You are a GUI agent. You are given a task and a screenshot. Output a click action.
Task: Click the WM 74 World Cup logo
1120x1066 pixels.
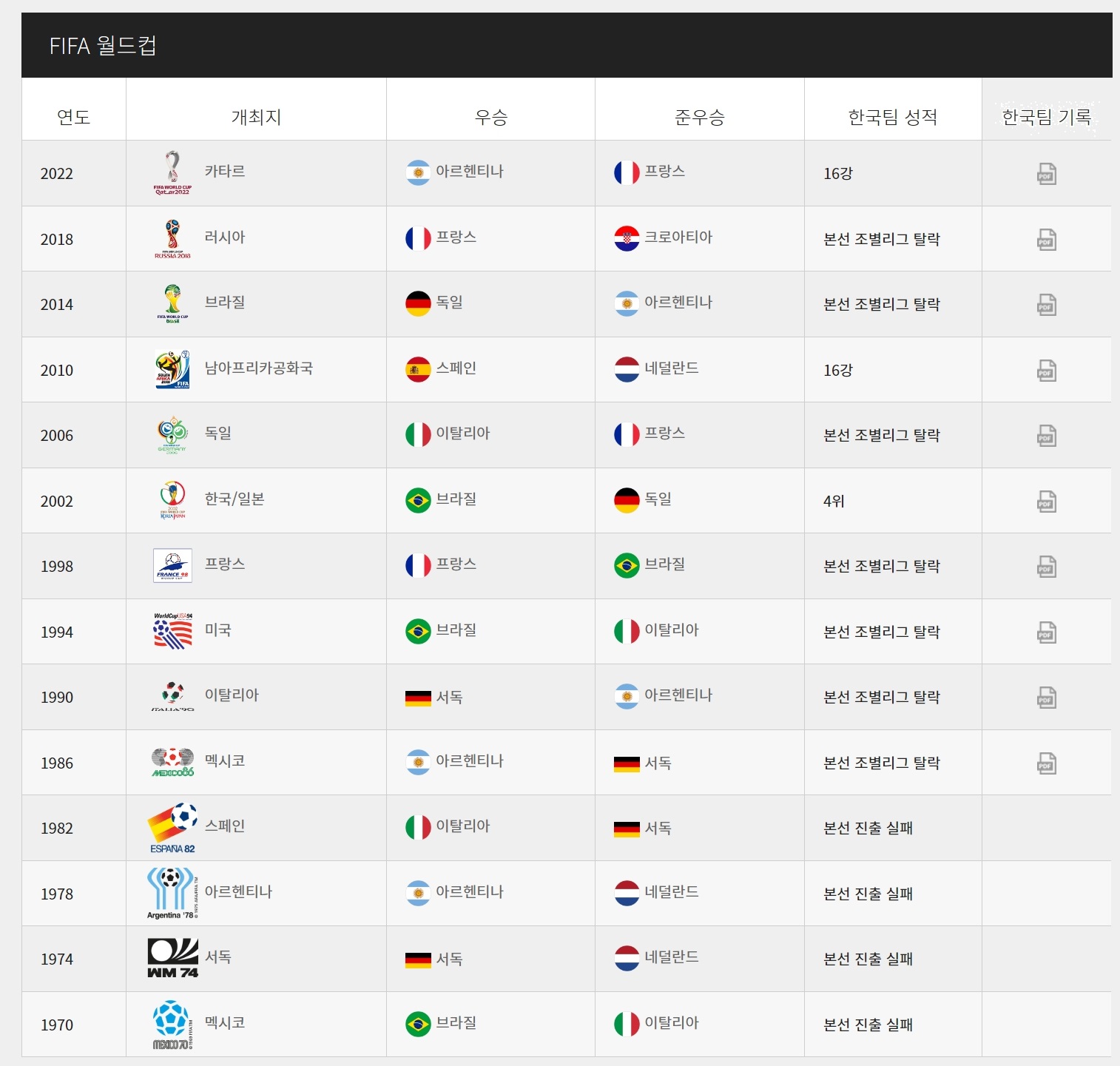172,959
